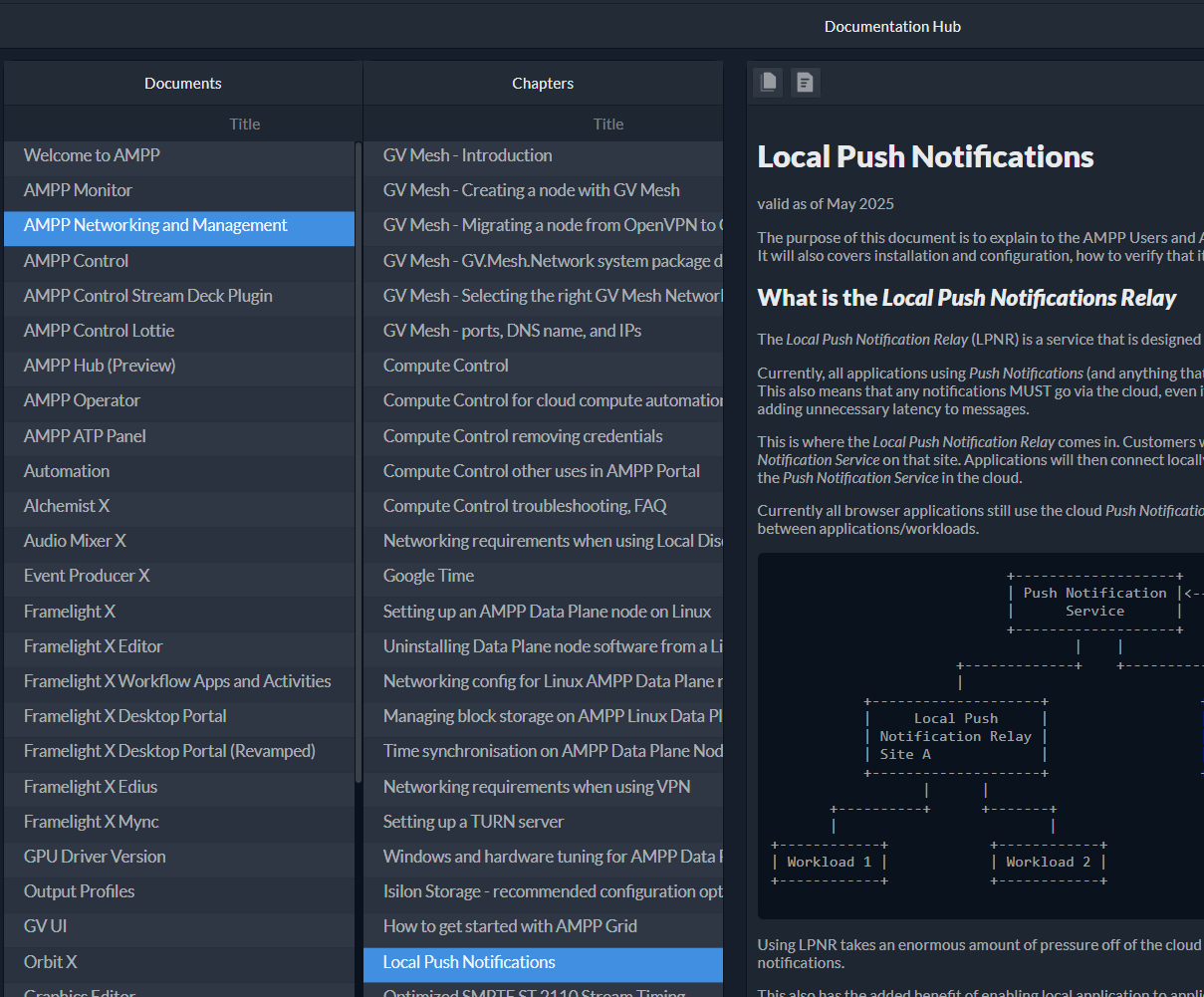Open the Google Time chapter

(x=428, y=576)
